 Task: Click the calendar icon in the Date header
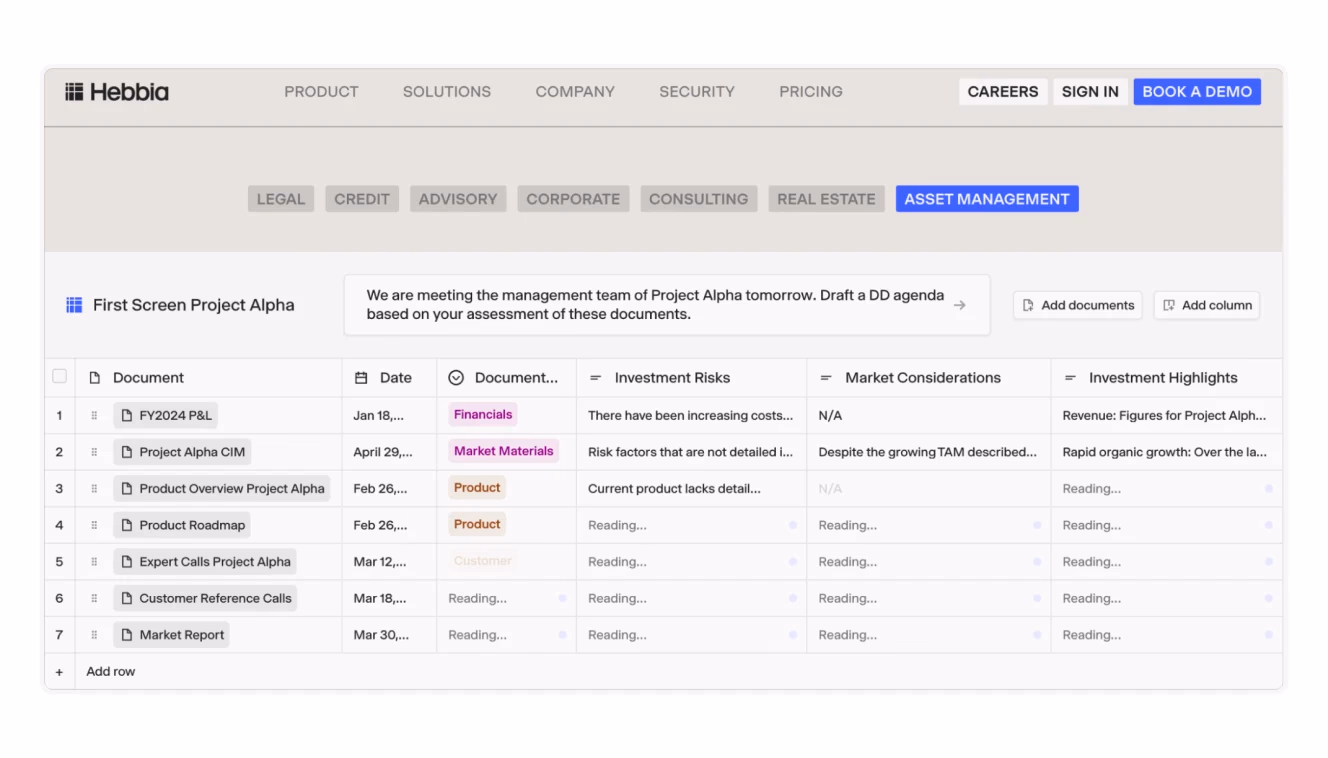pos(361,378)
